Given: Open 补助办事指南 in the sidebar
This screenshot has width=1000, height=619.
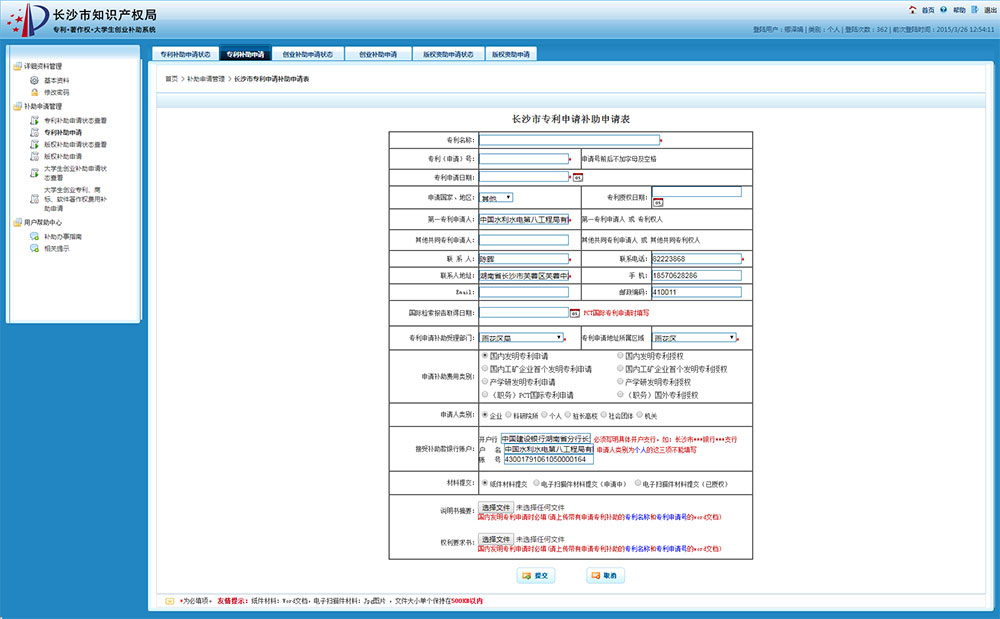Looking at the screenshot, I should 62,237.
